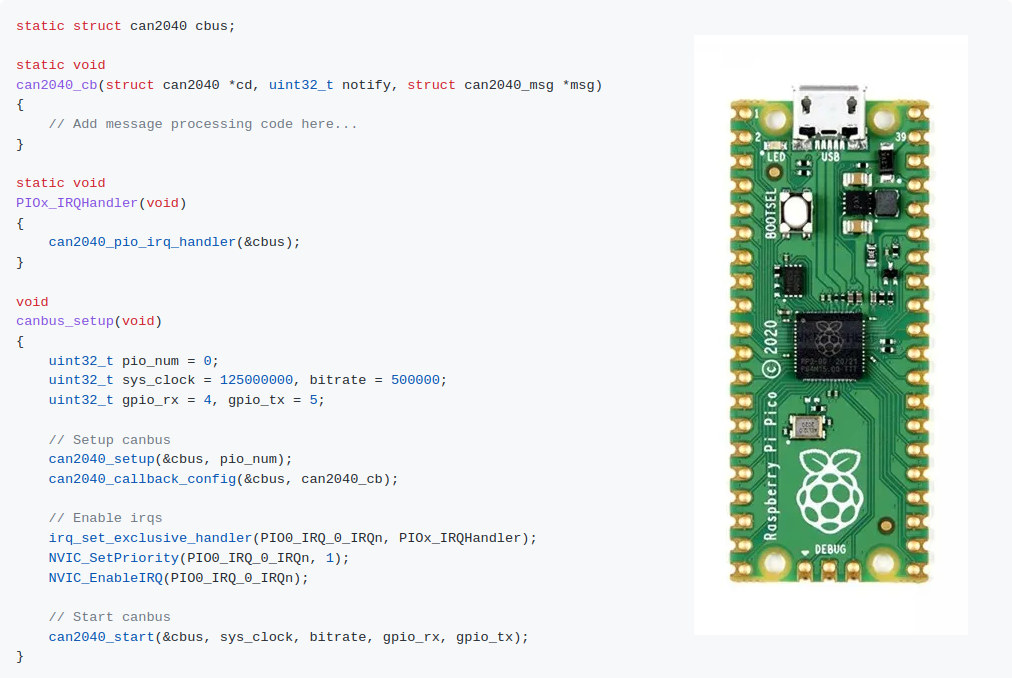The width and height of the screenshot is (1012, 678).
Task: Click the call 'NVIC_SetPriority(PIO0_IRQ_0_IRQn, 1);'
Action: 199,558
